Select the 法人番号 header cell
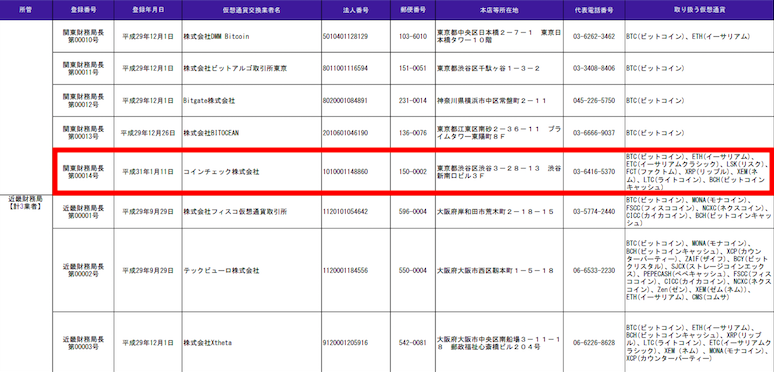This screenshot has height=372, width=774. [354, 10]
